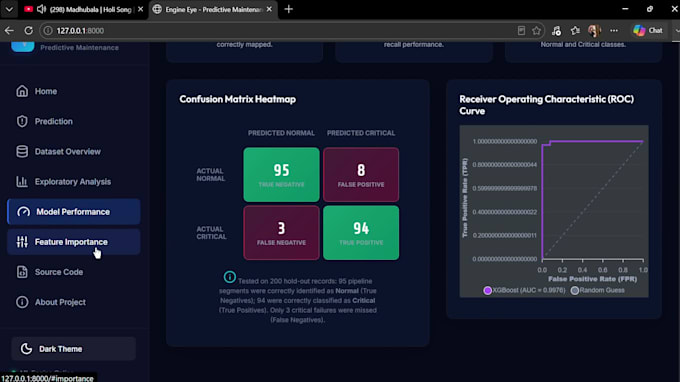Click the Feature Importance sliders icon
680x382 pixels.
22,242
